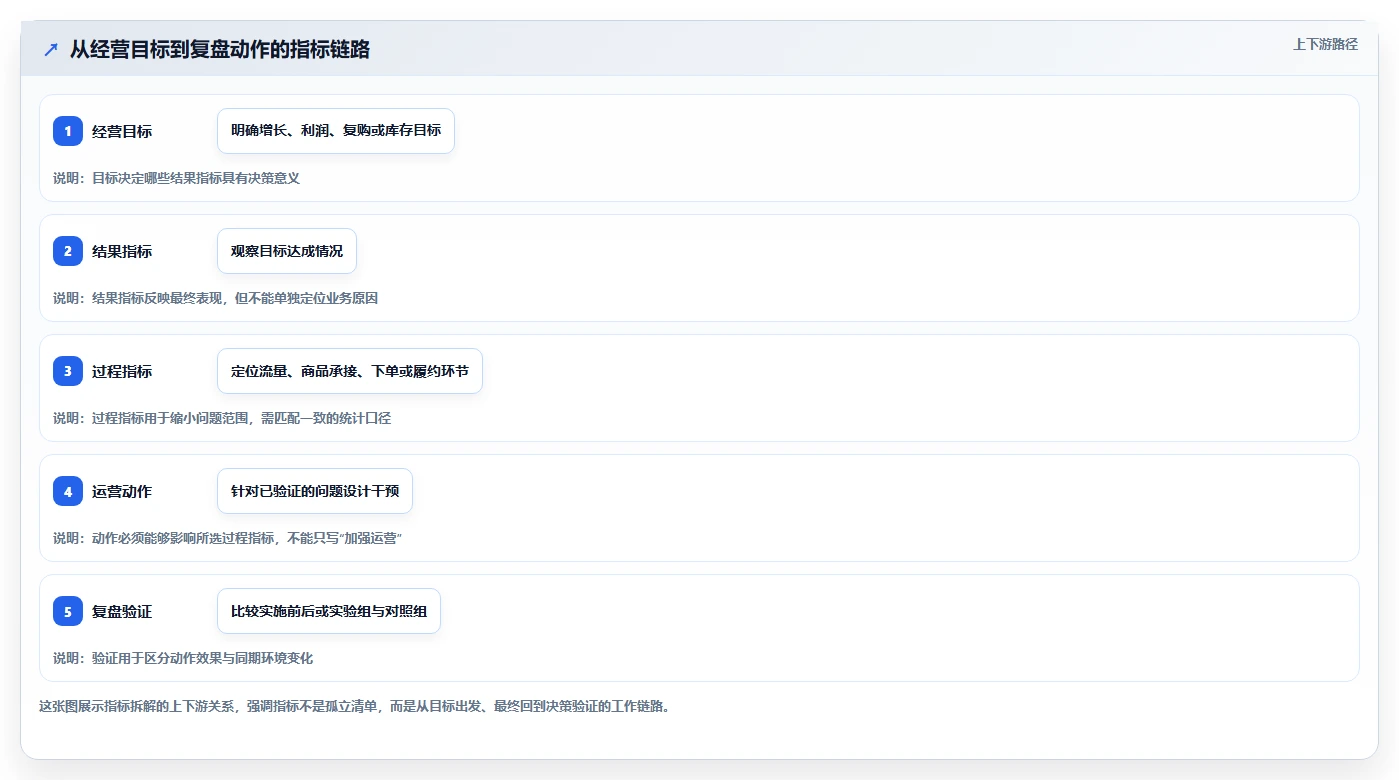Click the 上下游路径 label

click(x=1326, y=44)
